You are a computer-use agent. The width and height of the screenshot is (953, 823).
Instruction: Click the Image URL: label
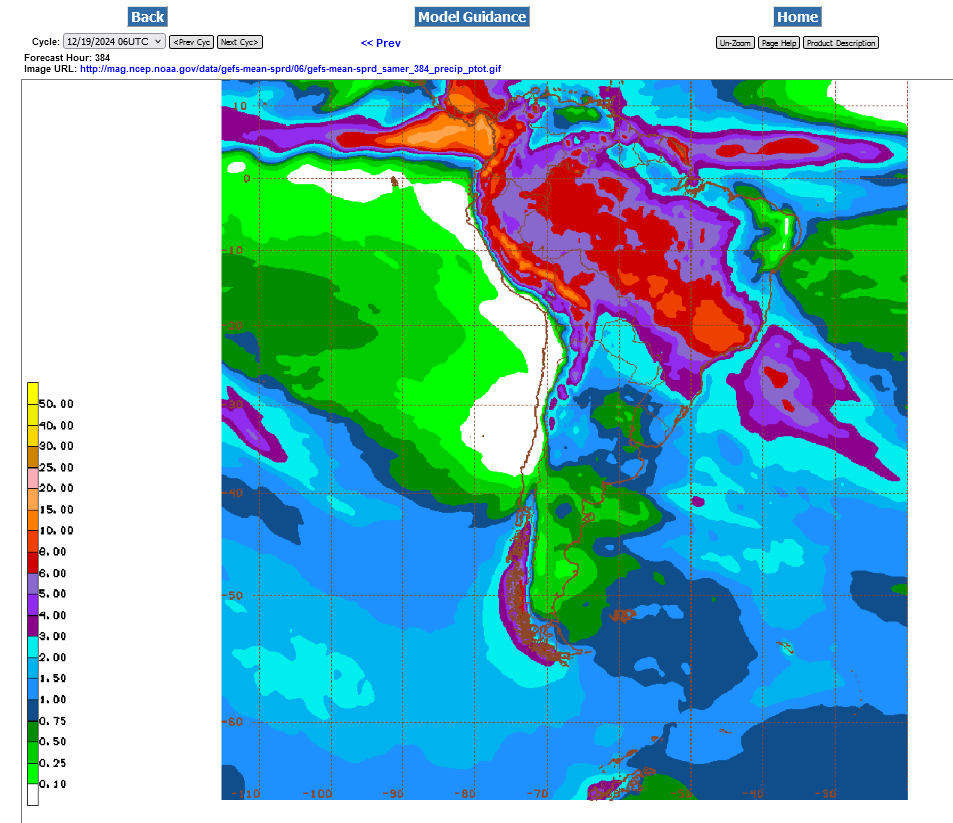[x=50, y=69]
